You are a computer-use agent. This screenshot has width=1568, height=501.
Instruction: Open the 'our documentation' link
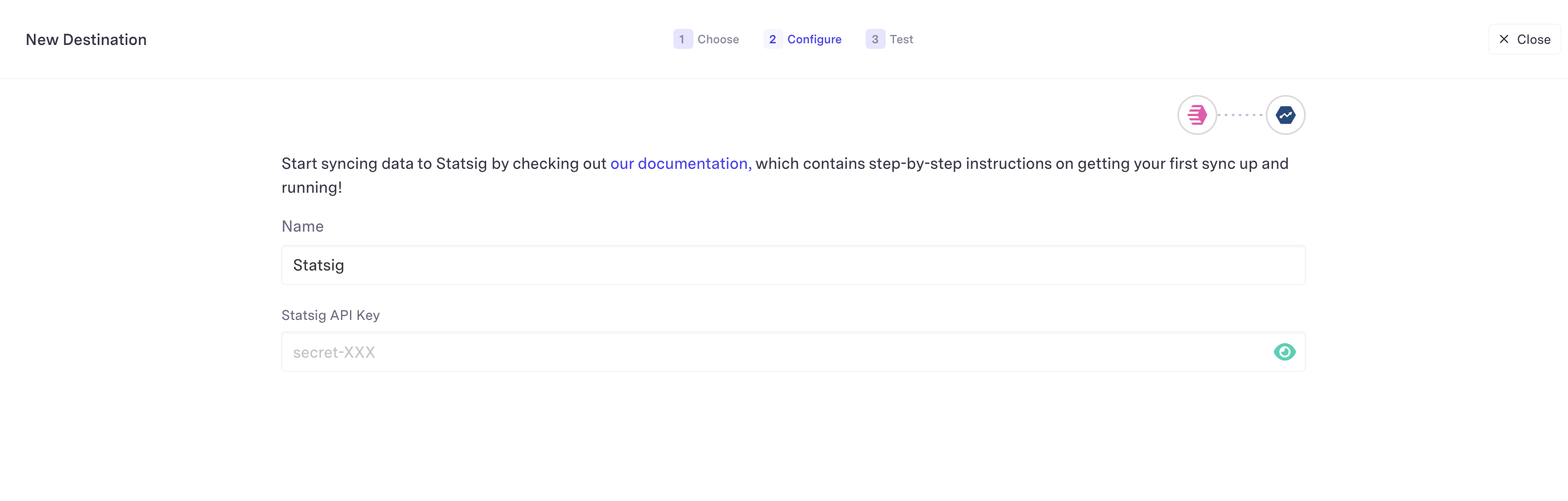pyautogui.click(x=680, y=164)
